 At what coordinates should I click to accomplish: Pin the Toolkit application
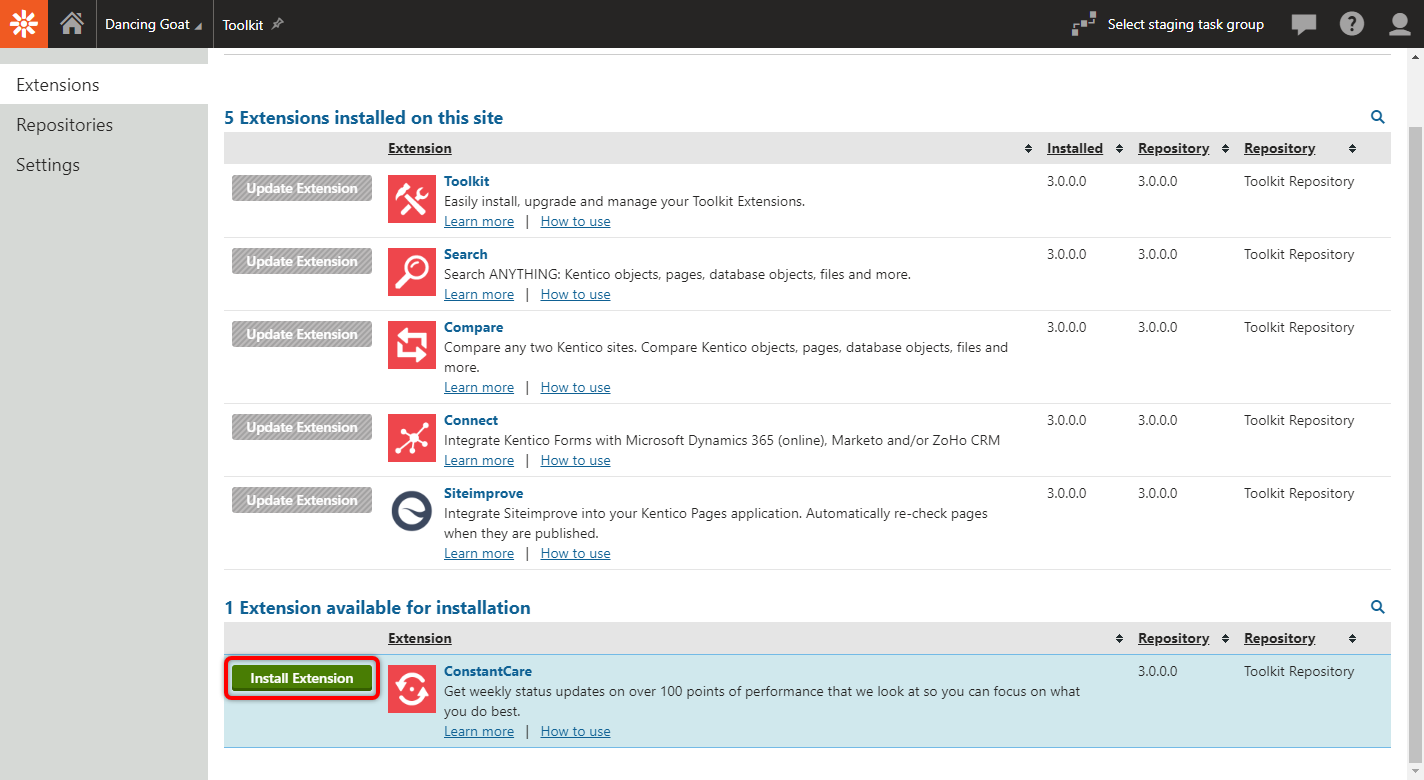coord(278,24)
